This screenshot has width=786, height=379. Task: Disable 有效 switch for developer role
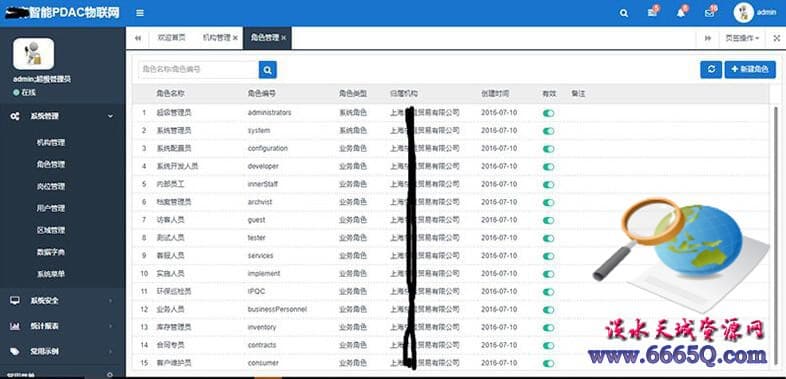coord(548,167)
